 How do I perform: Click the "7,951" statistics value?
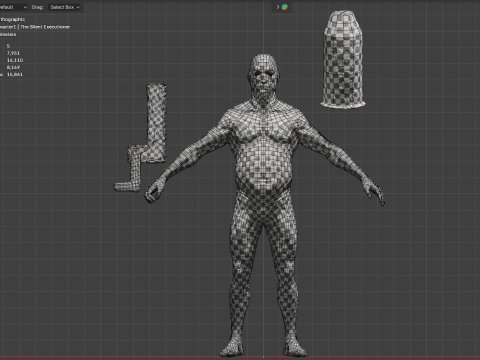click(13, 53)
